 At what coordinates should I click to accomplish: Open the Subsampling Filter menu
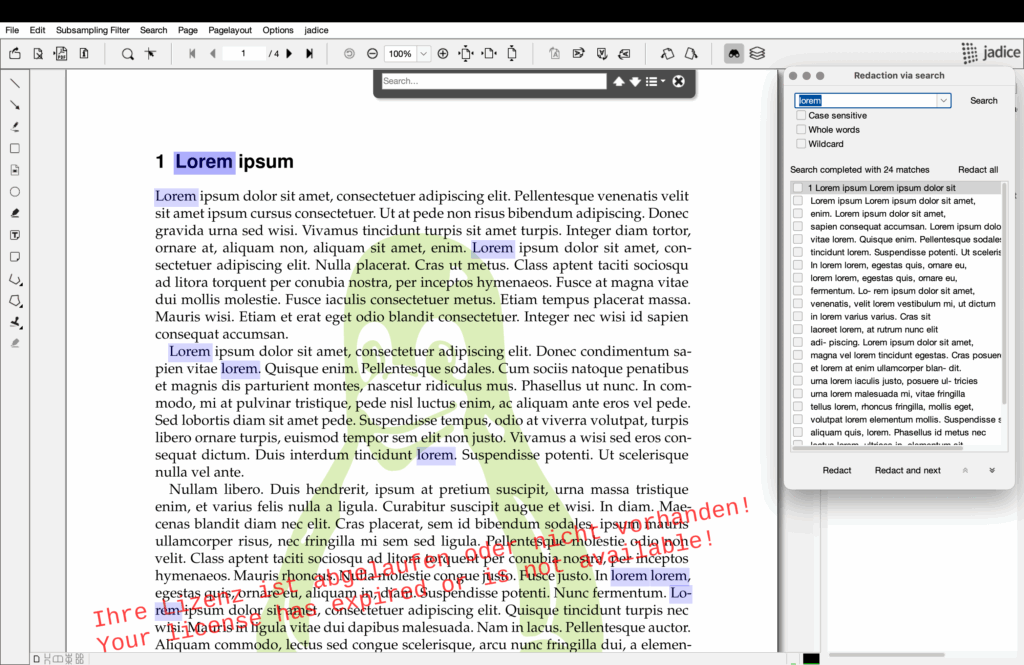92,31
